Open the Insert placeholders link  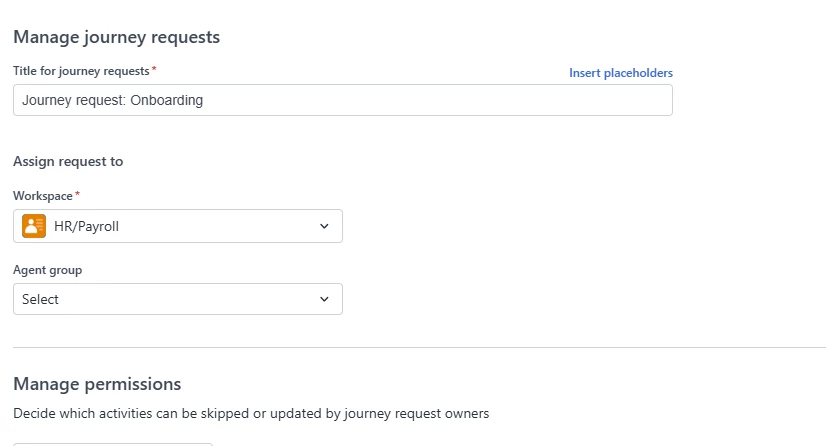pyautogui.click(x=620, y=73)
